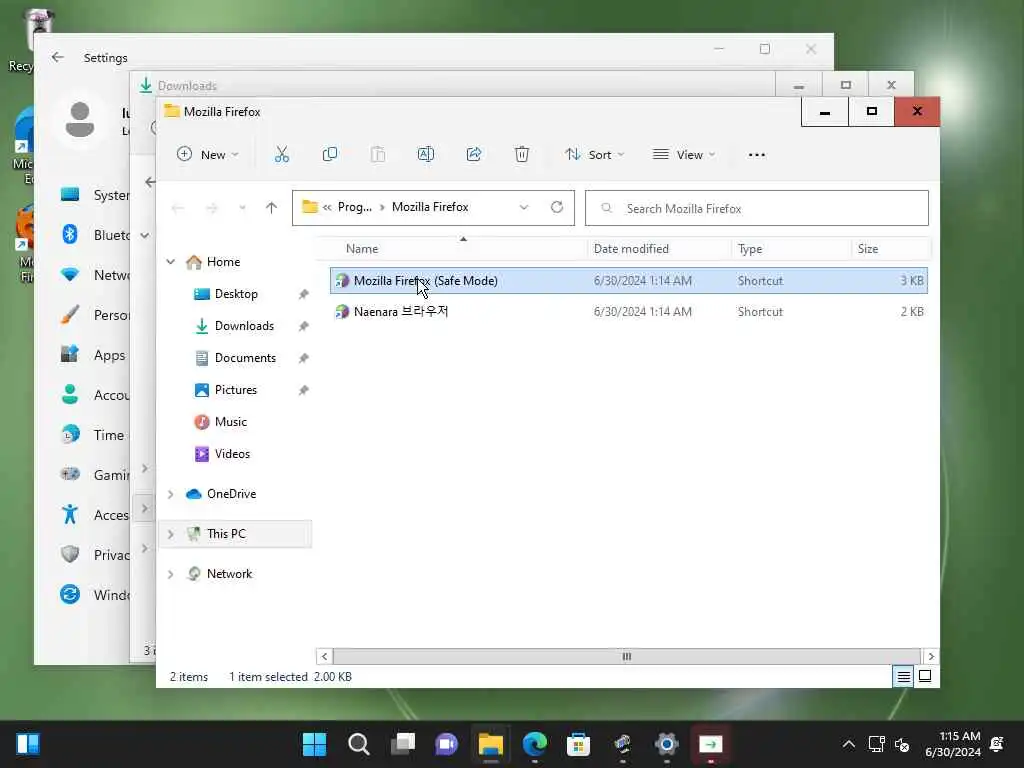Launch Microsoft Edge from taskbar
The width and height of the screenshot is (1024, 768).
[534, 744]
